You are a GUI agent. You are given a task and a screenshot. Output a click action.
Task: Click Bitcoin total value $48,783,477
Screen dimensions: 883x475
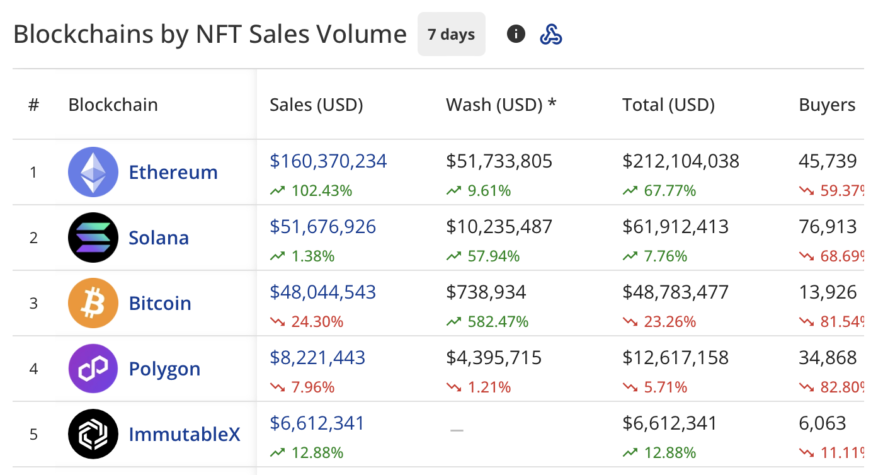coord(675,292)
